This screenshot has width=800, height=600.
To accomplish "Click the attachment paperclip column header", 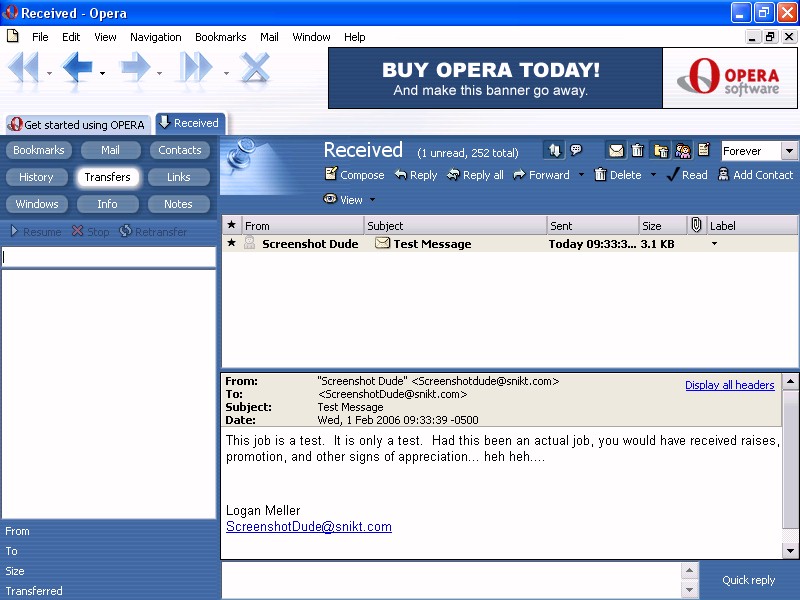I will [696, 225].
